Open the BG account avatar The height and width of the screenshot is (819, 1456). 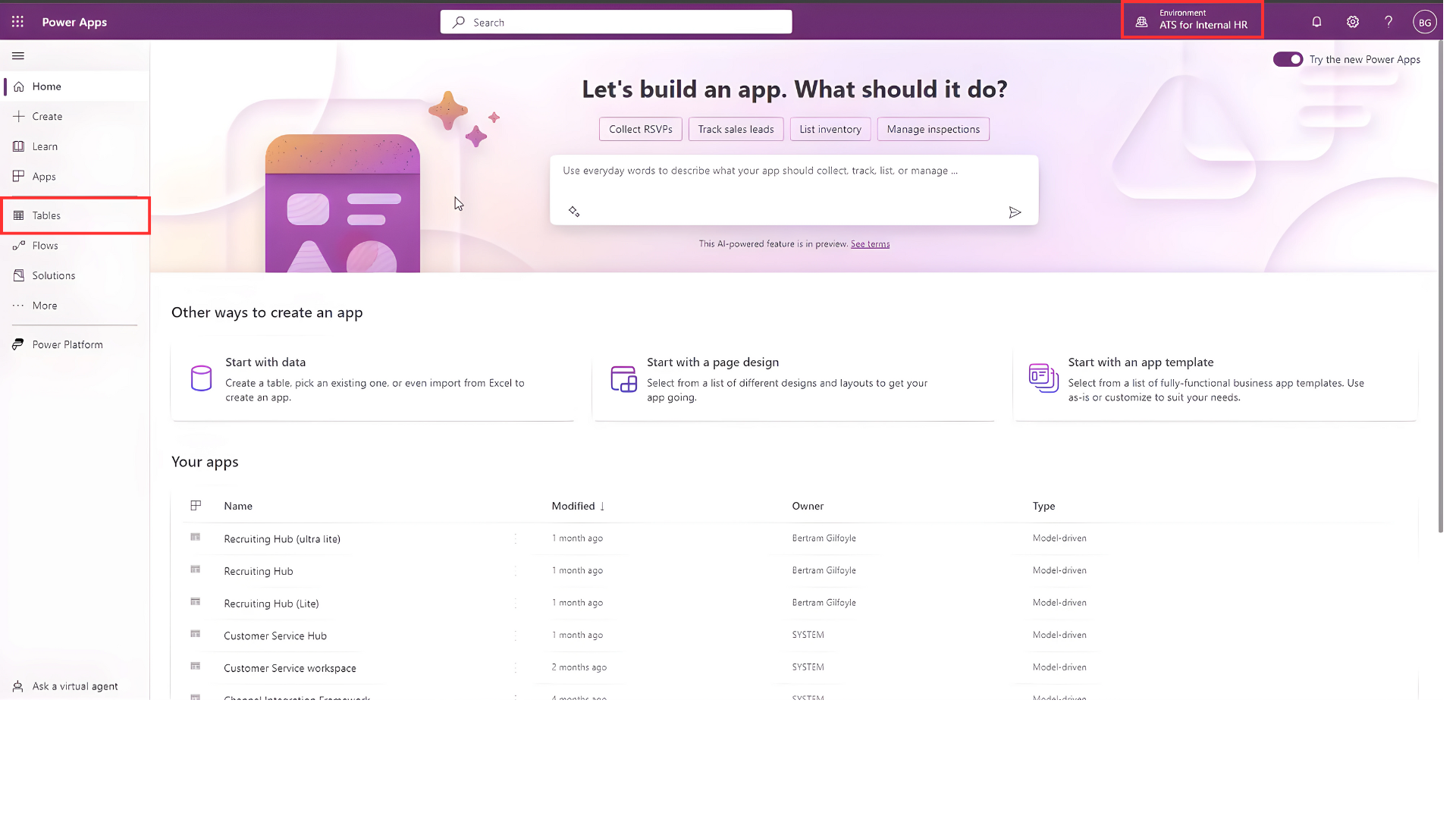(1425, 22)
